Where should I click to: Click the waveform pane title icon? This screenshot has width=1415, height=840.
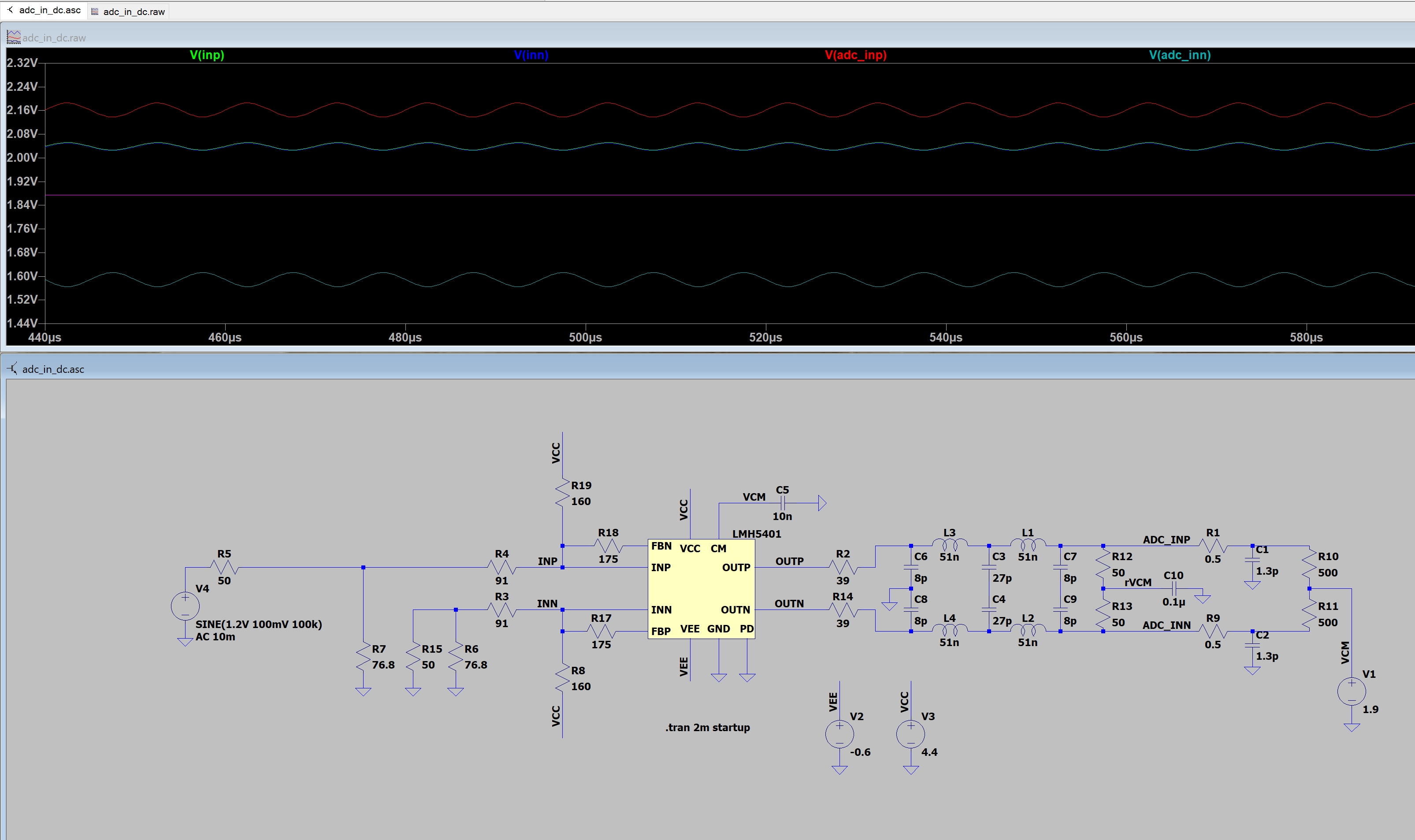coord(13,37)
